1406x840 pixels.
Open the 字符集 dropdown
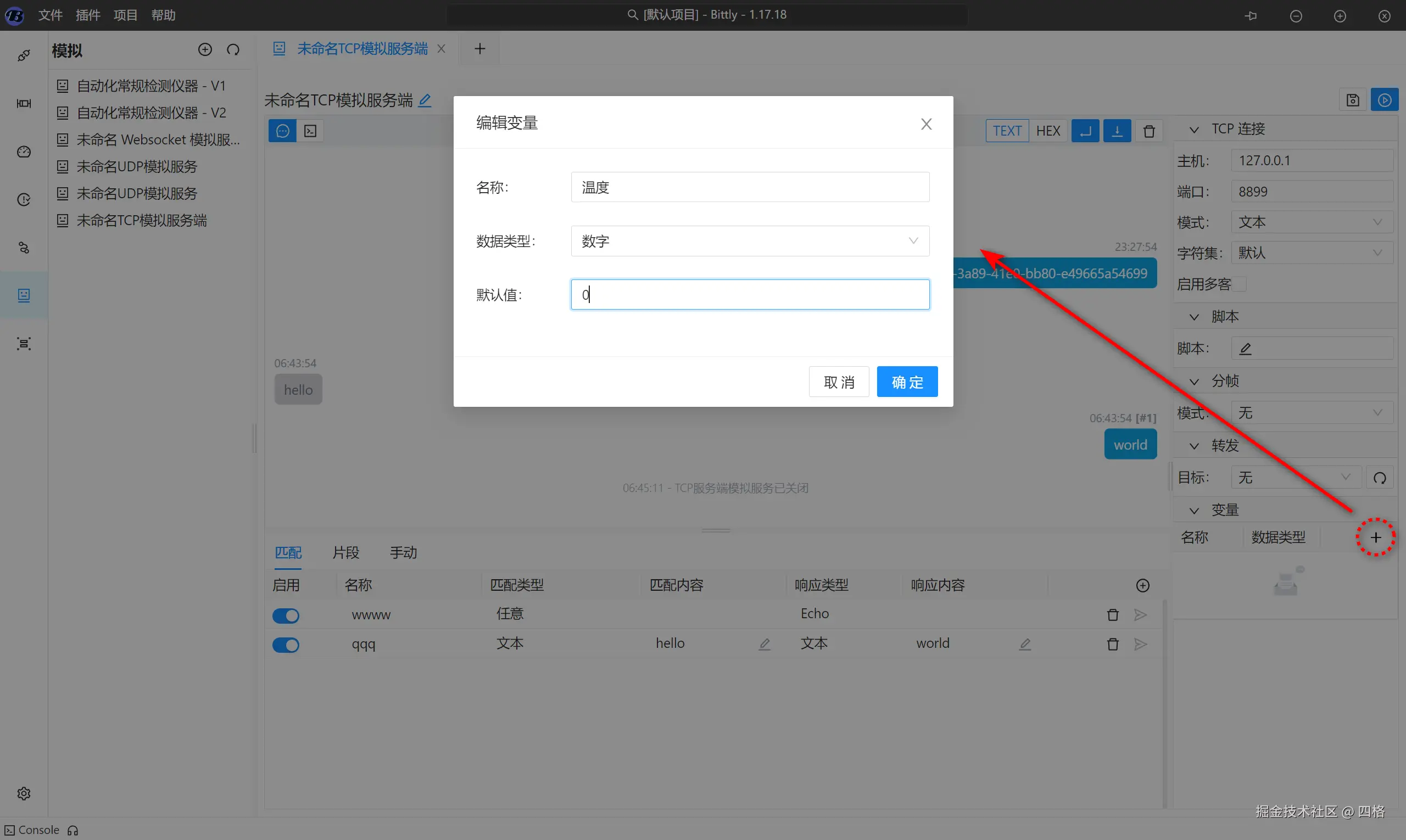tap(1312, 253)
